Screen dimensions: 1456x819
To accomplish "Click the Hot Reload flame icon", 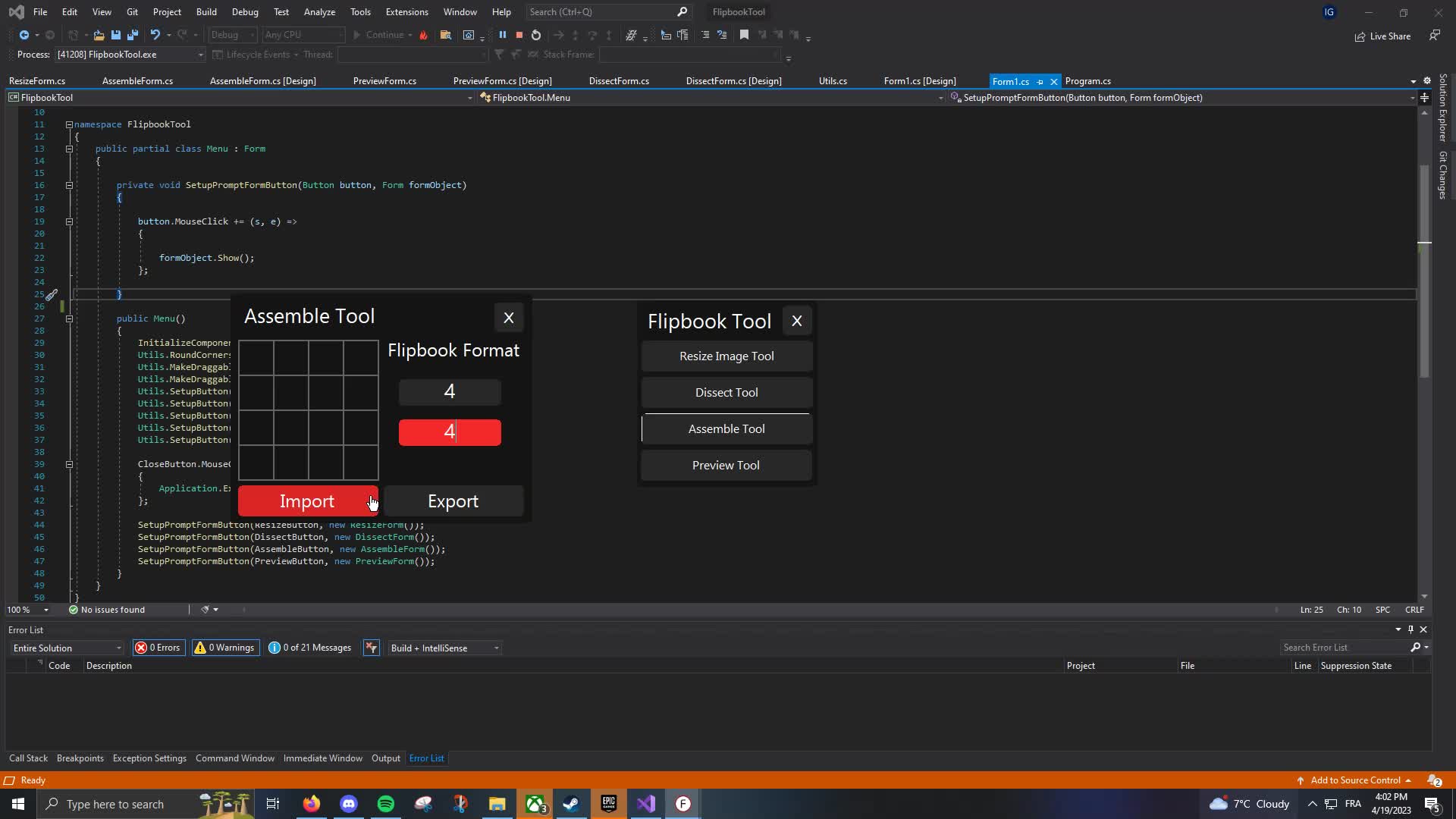I will pos(424,35).
